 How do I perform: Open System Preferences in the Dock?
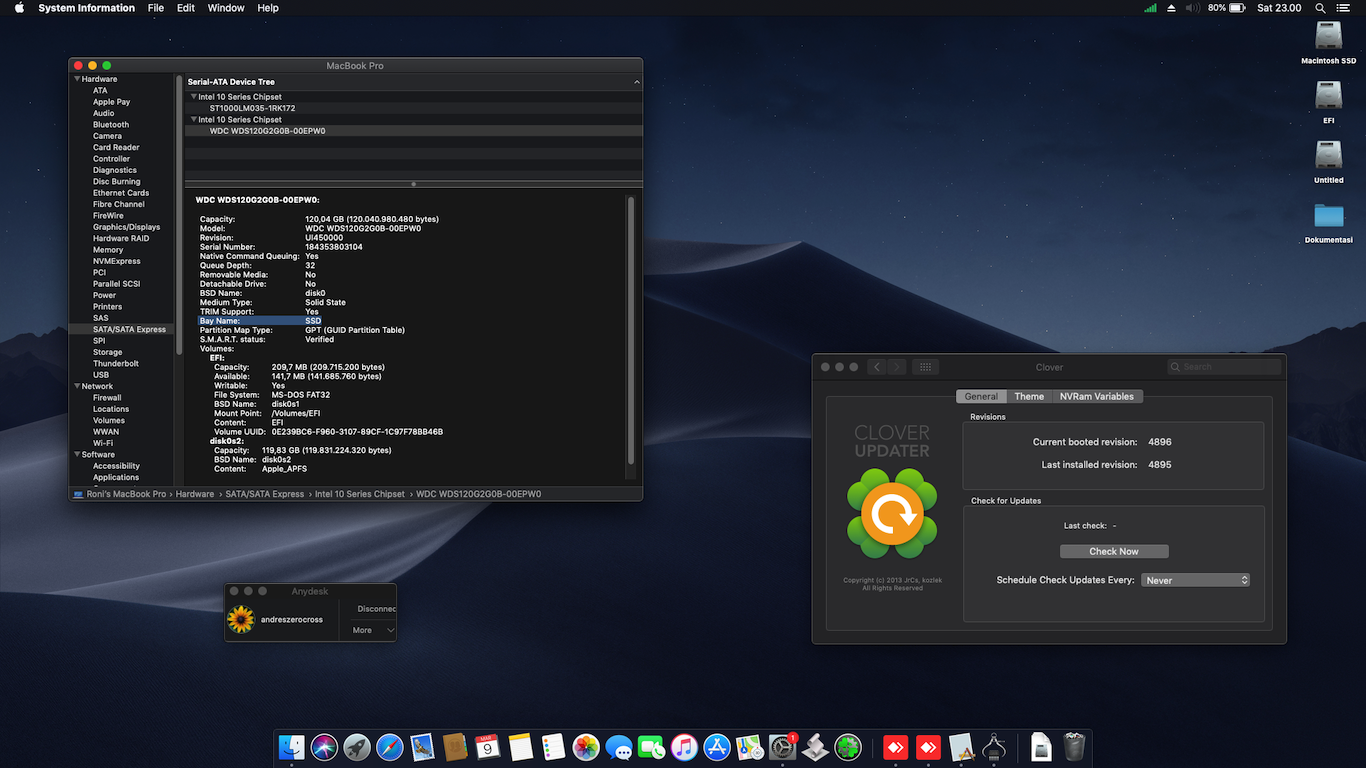click(782, 747)
